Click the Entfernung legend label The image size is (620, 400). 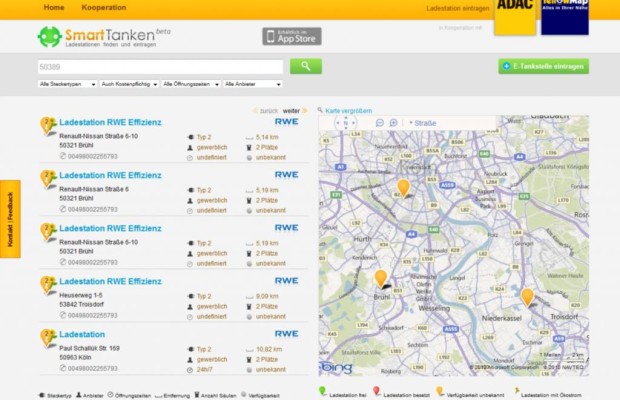177,396
